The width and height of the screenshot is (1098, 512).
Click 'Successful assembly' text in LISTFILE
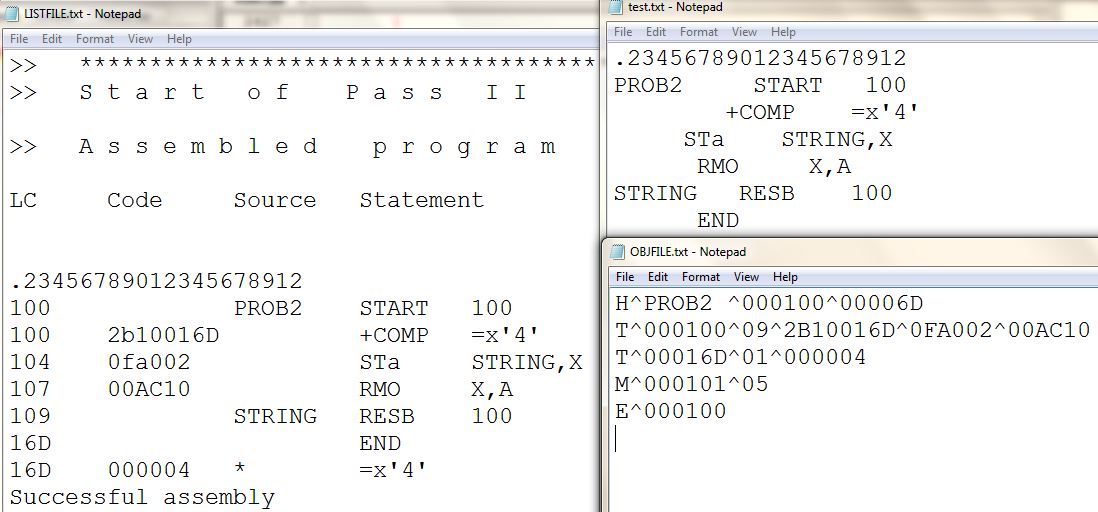tap(142, 497)
